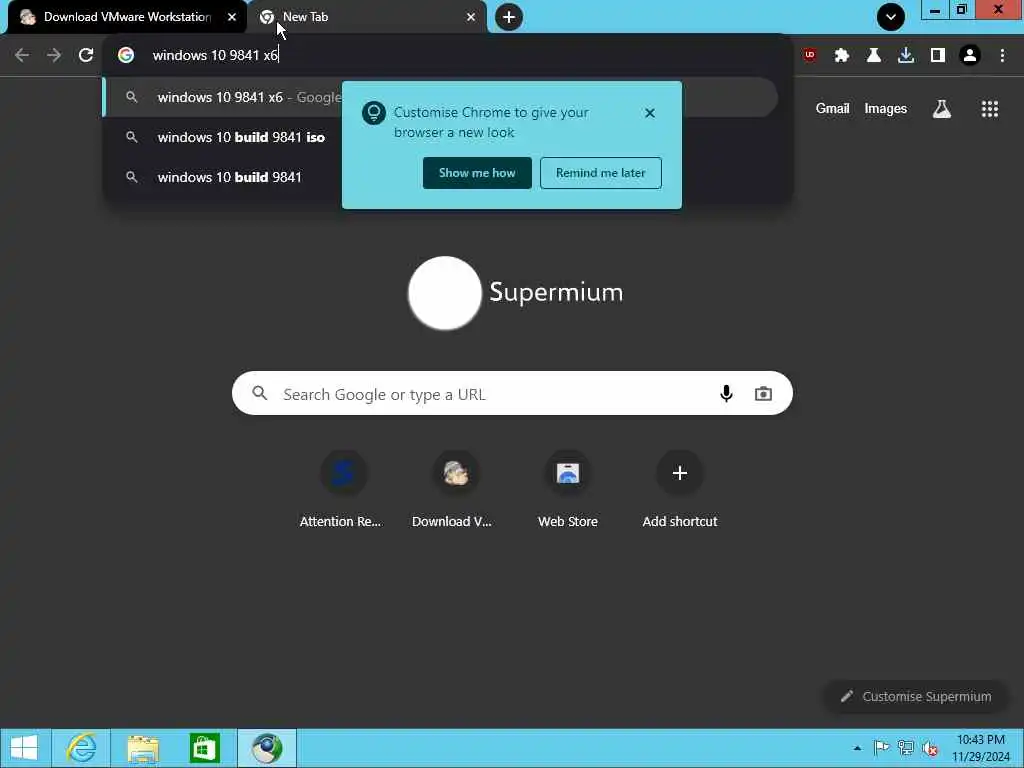Close the New Tab tab

471,17
